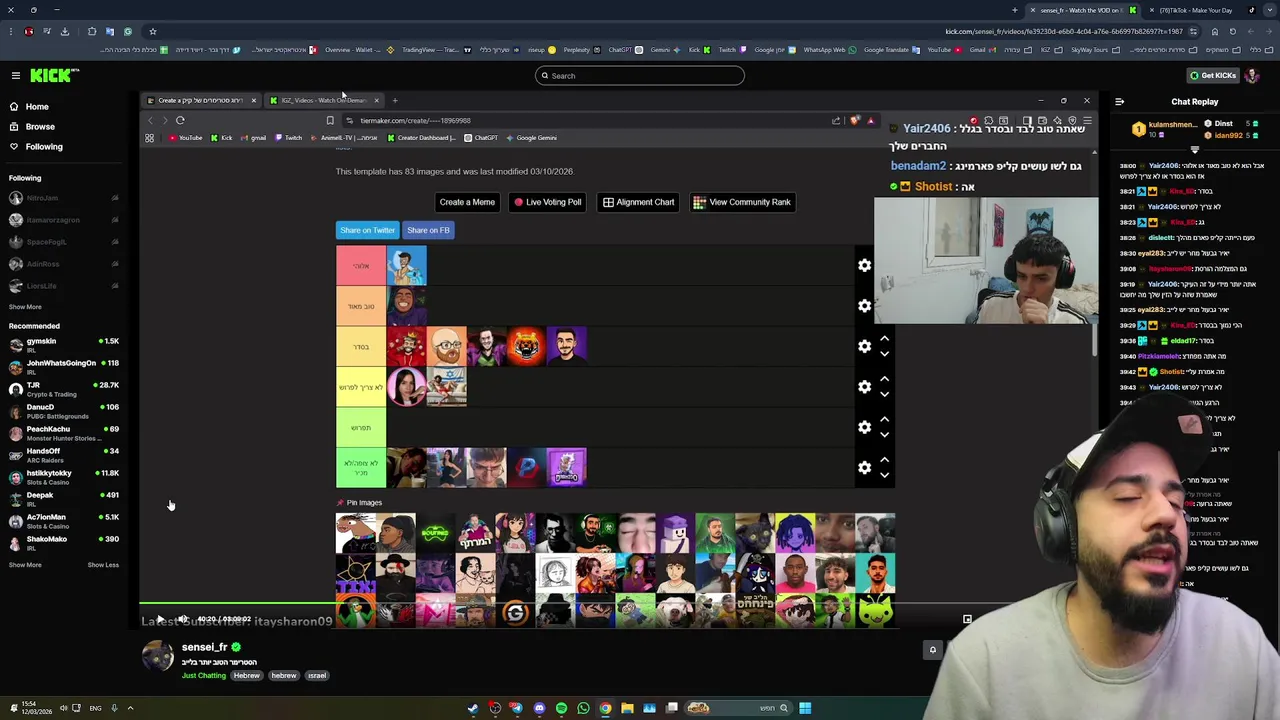Select the orange tier label
The image size is (1280, 720).
tap(361, 306)
